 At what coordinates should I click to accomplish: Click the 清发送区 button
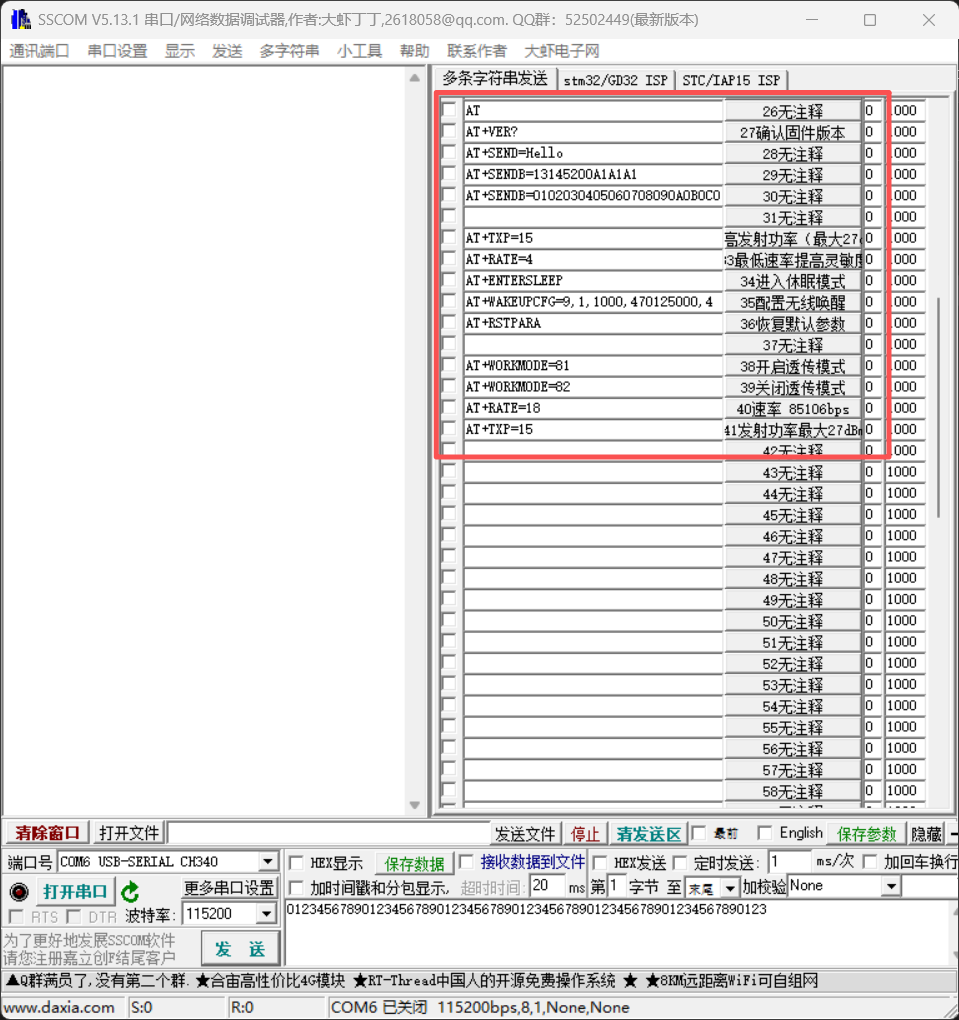point(649,833)
